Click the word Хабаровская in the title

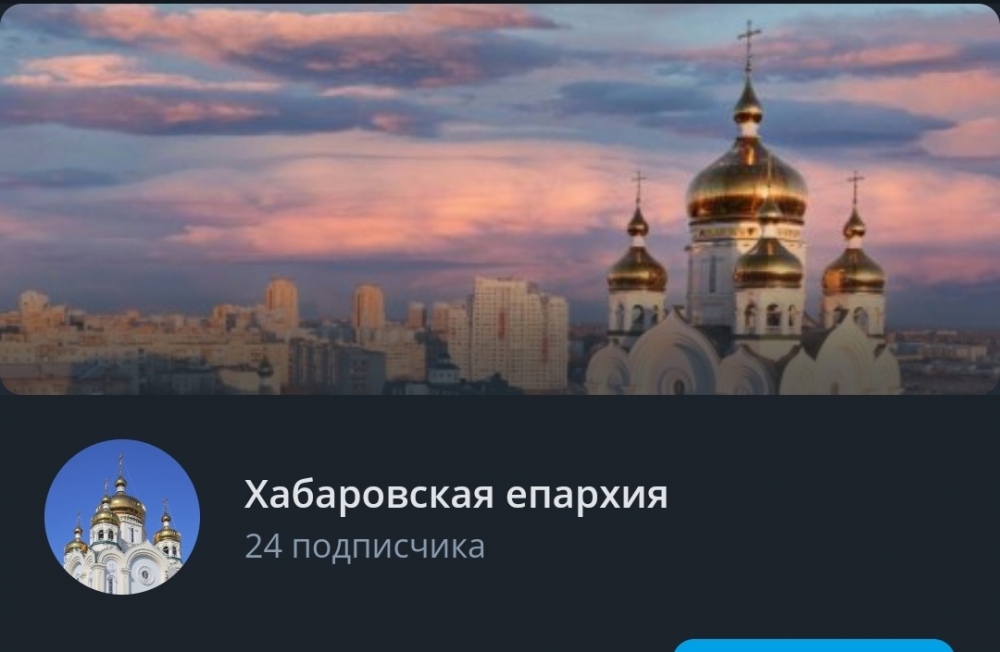(369, 494)
